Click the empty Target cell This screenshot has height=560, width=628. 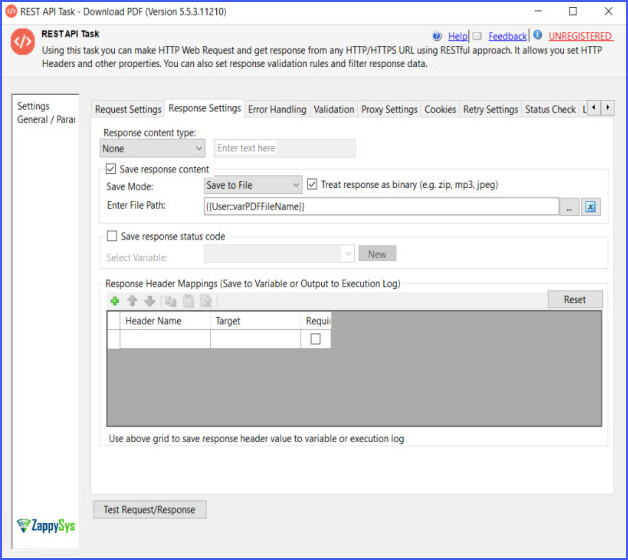tap(255, 339)
